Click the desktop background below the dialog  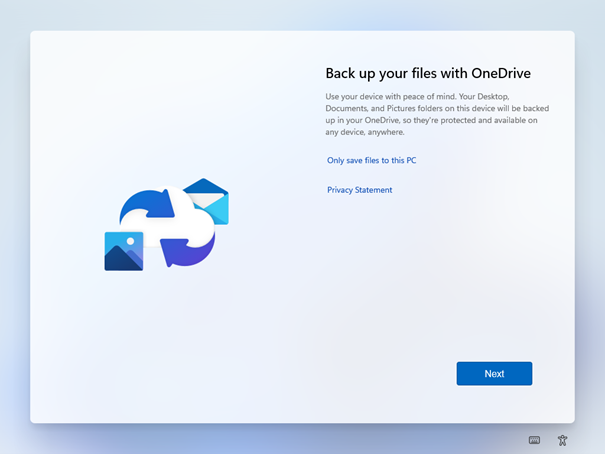[300, 440]
